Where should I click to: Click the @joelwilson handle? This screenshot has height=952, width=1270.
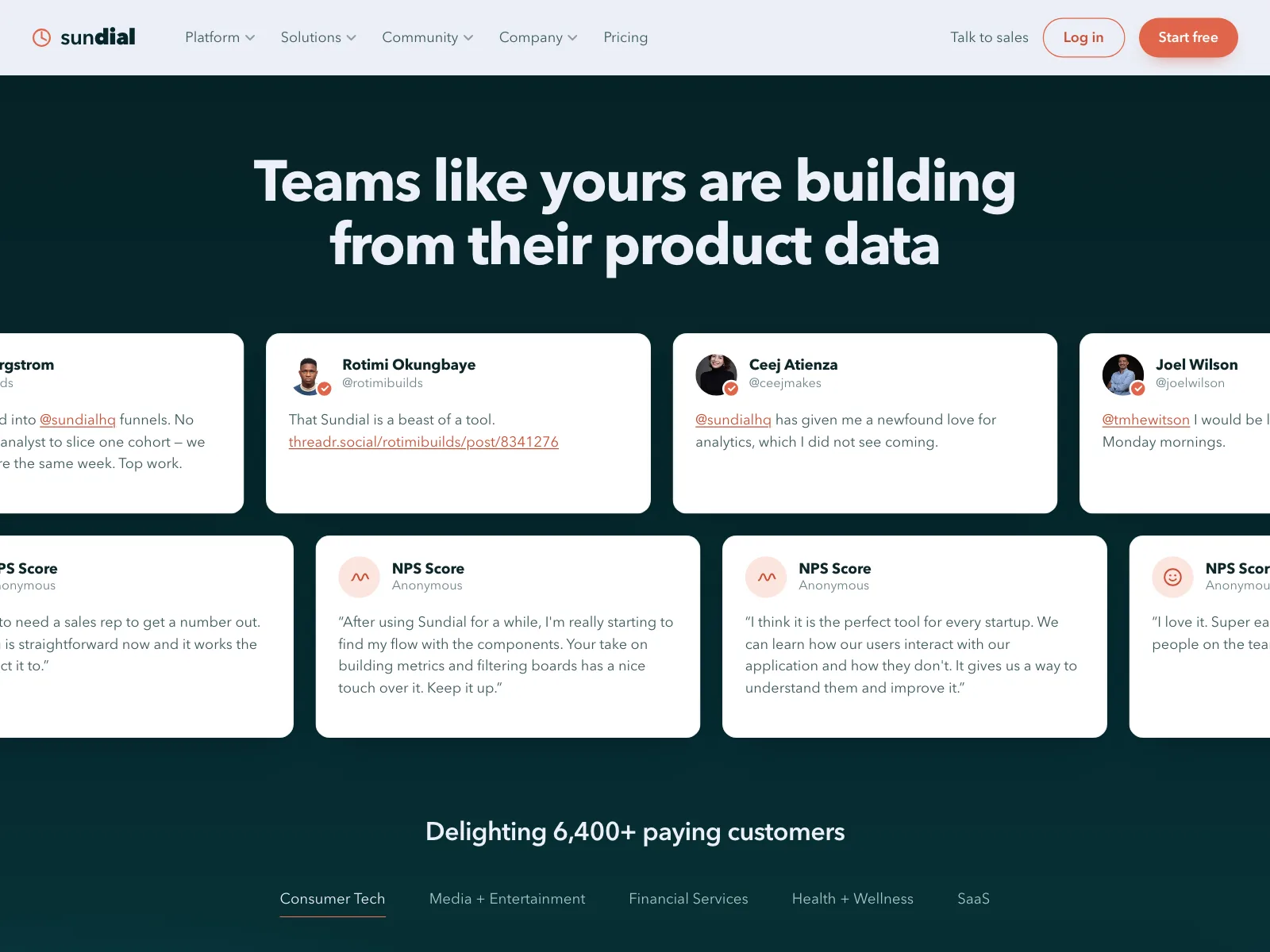pos(1190,383)
